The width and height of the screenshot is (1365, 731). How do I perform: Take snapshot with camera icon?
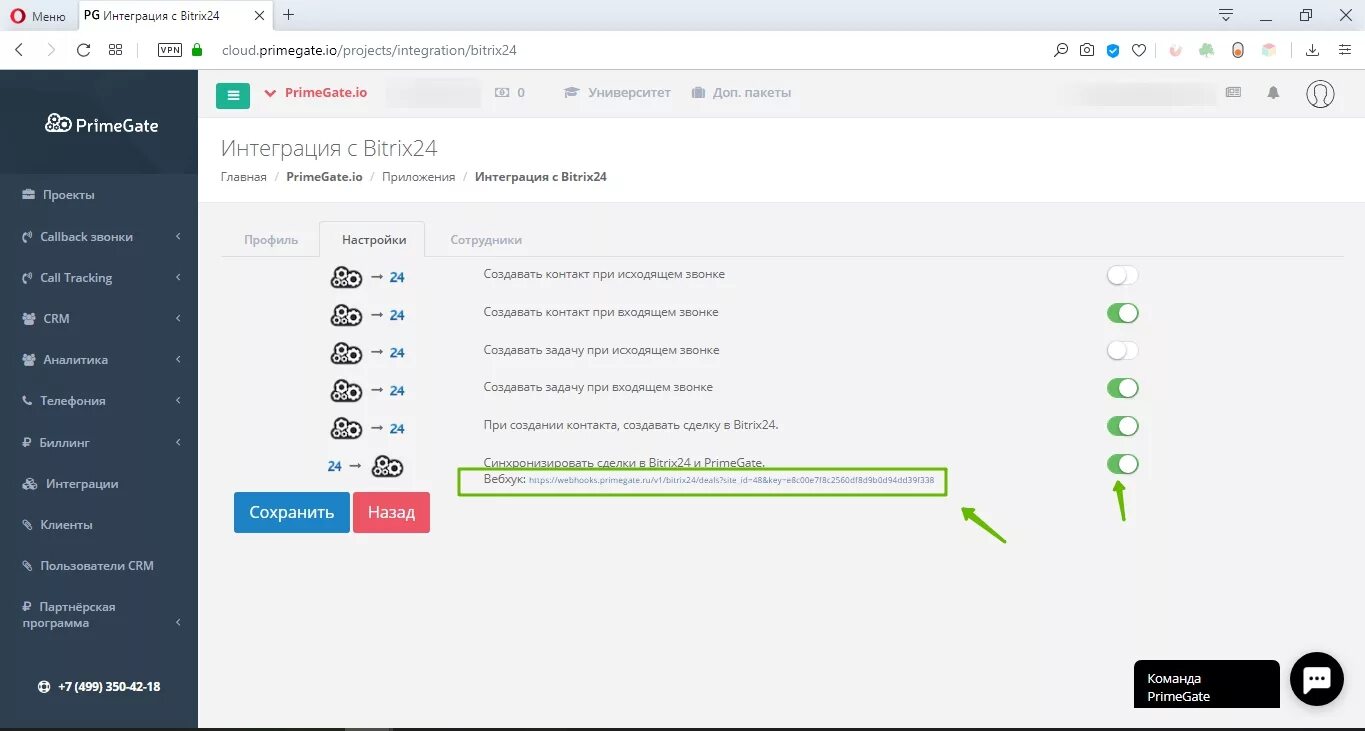1087,50
